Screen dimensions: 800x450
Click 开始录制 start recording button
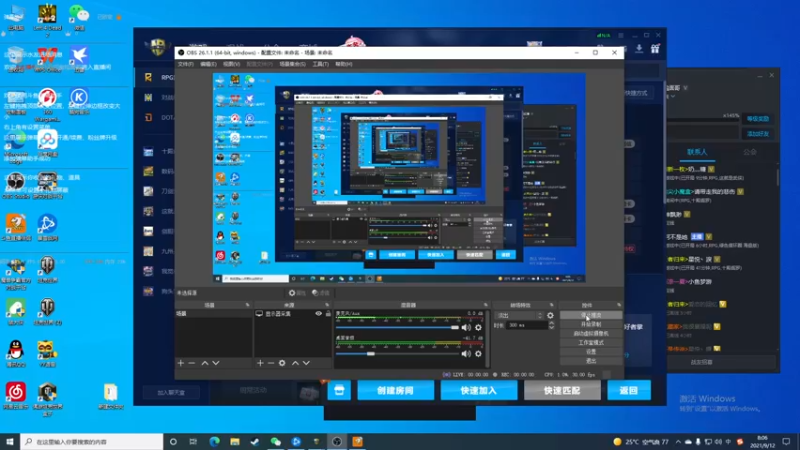(x=591, y=324)
